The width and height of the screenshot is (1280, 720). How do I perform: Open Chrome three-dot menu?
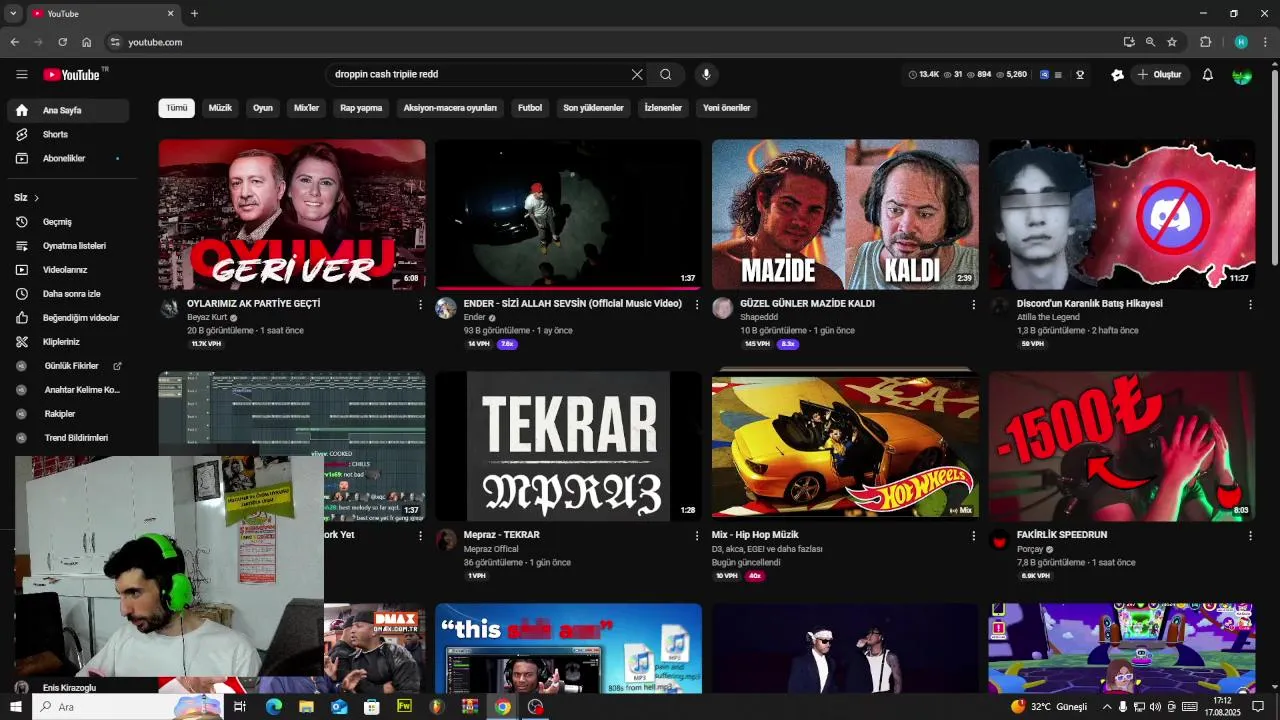click(1266, 42)
